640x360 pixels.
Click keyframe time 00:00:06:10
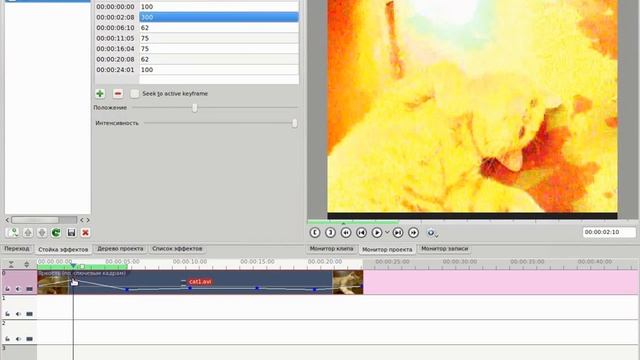click(x=116, y=28)
